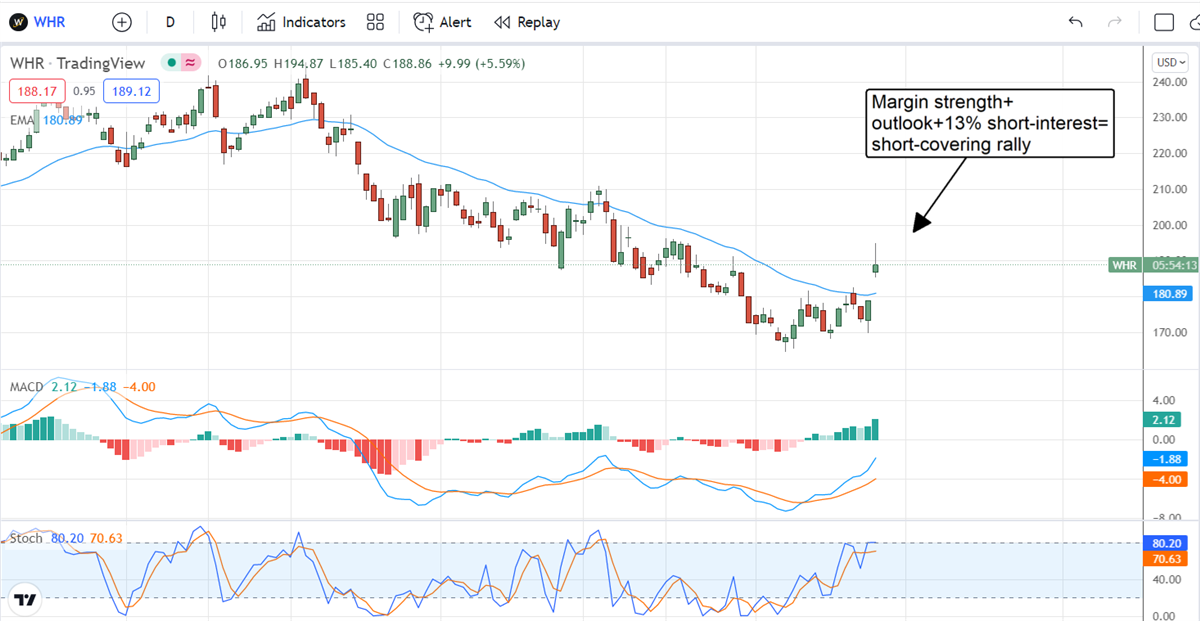Click the blue 189.12 buy price button
The width and height of the screenshot is (1200, 621).
click(132, 92)
